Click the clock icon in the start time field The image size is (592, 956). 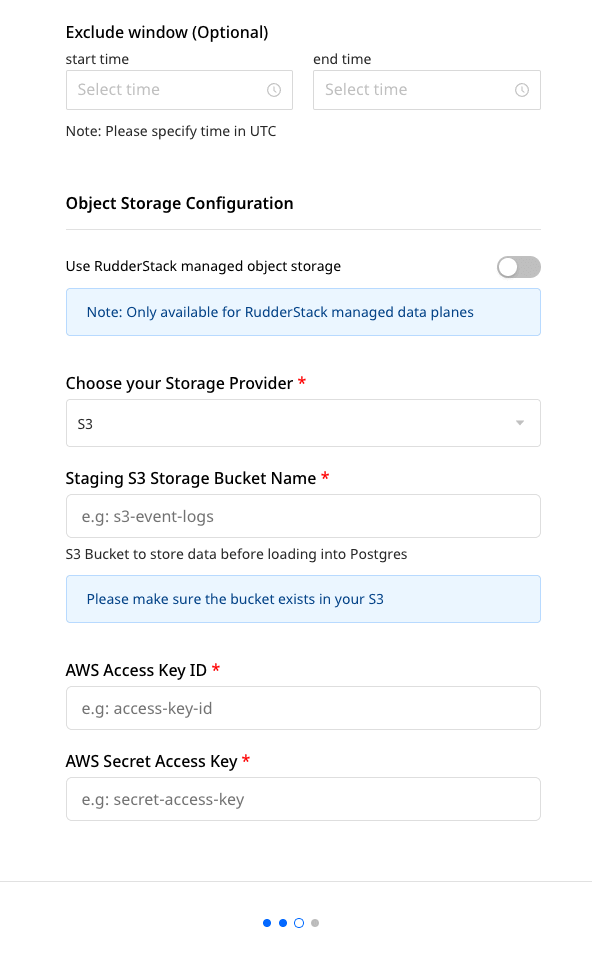274,89
